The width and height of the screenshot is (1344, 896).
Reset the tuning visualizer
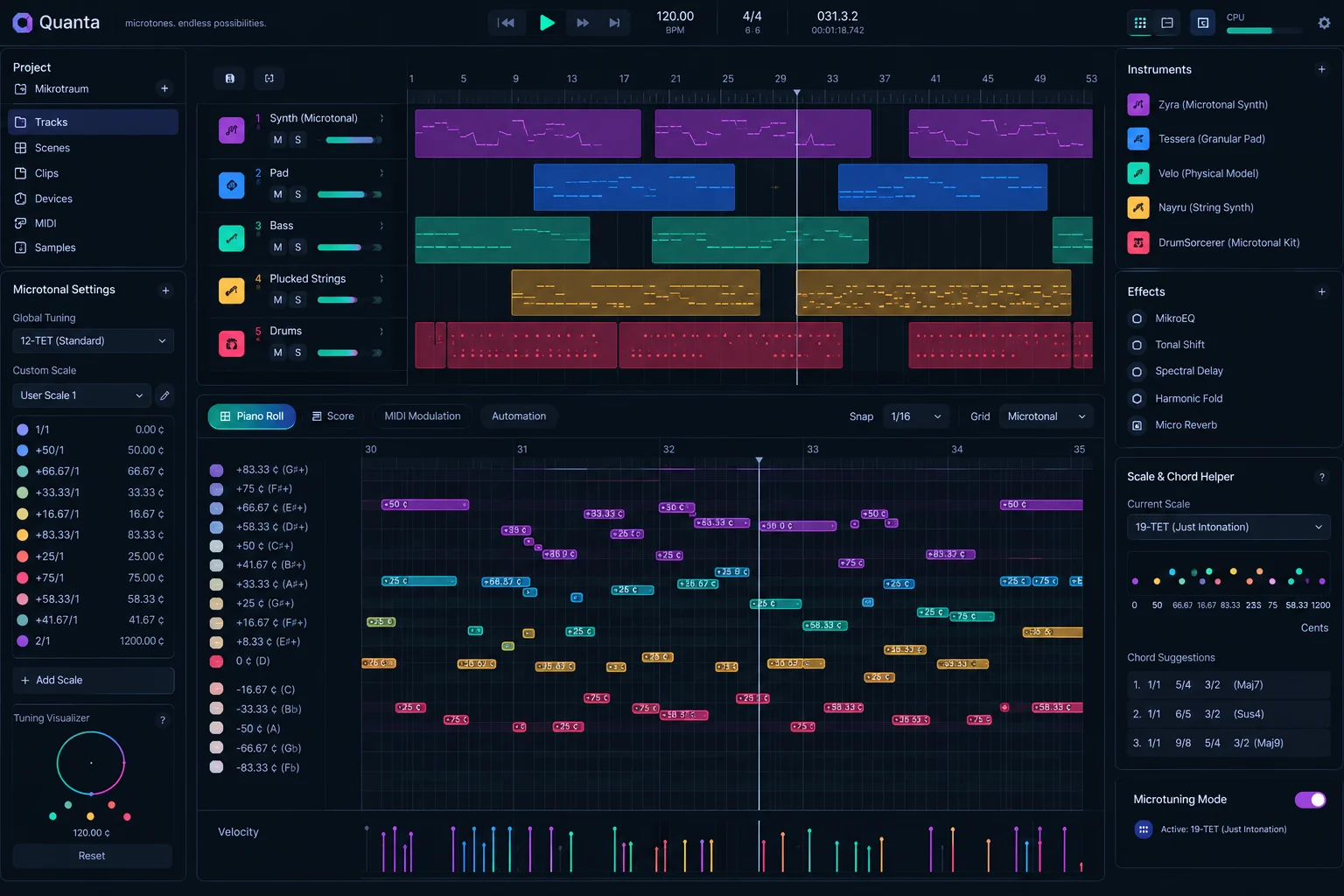(x=92, y=856)
